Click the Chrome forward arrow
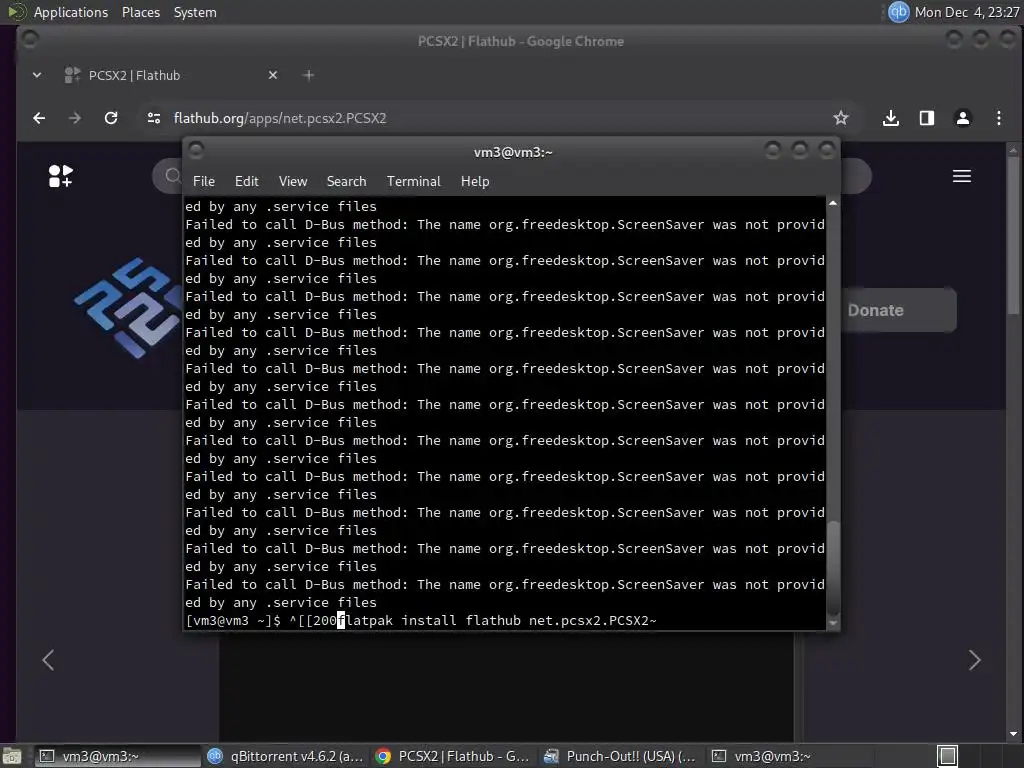 75,118
